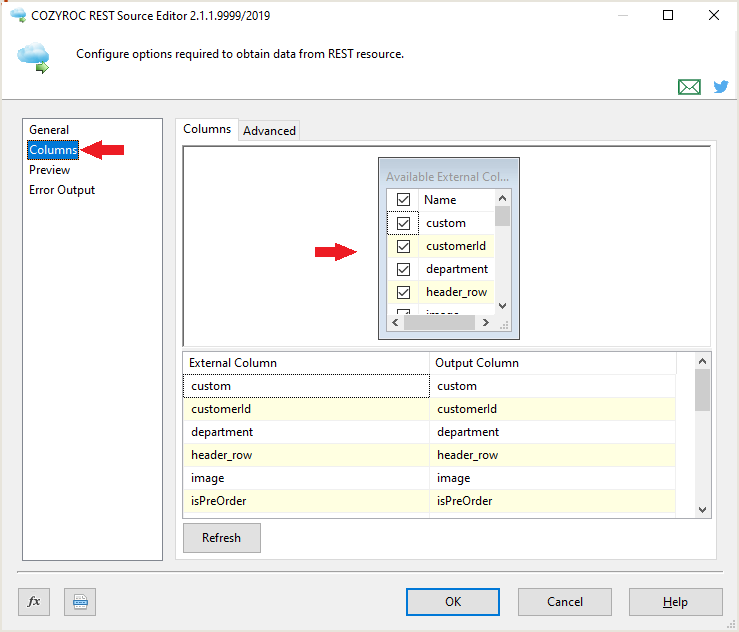Open the General page in sidebar
Viewport: 739px width, 632px height.
point(49,130)
